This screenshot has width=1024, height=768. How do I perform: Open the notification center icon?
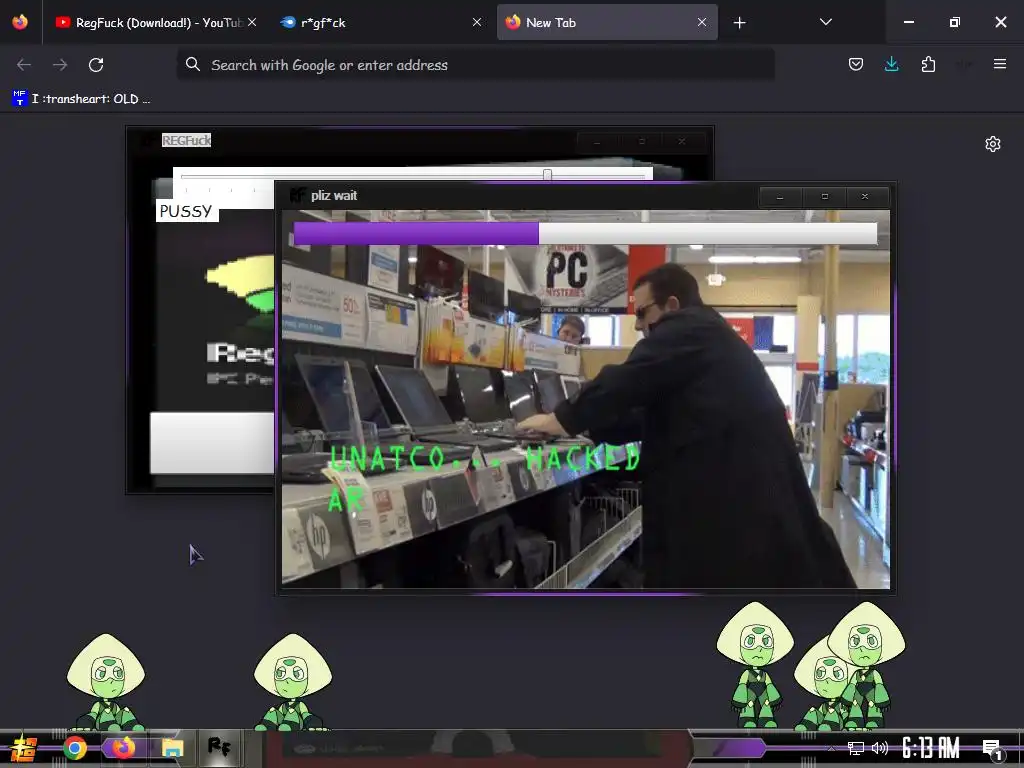tap(993, 750)
